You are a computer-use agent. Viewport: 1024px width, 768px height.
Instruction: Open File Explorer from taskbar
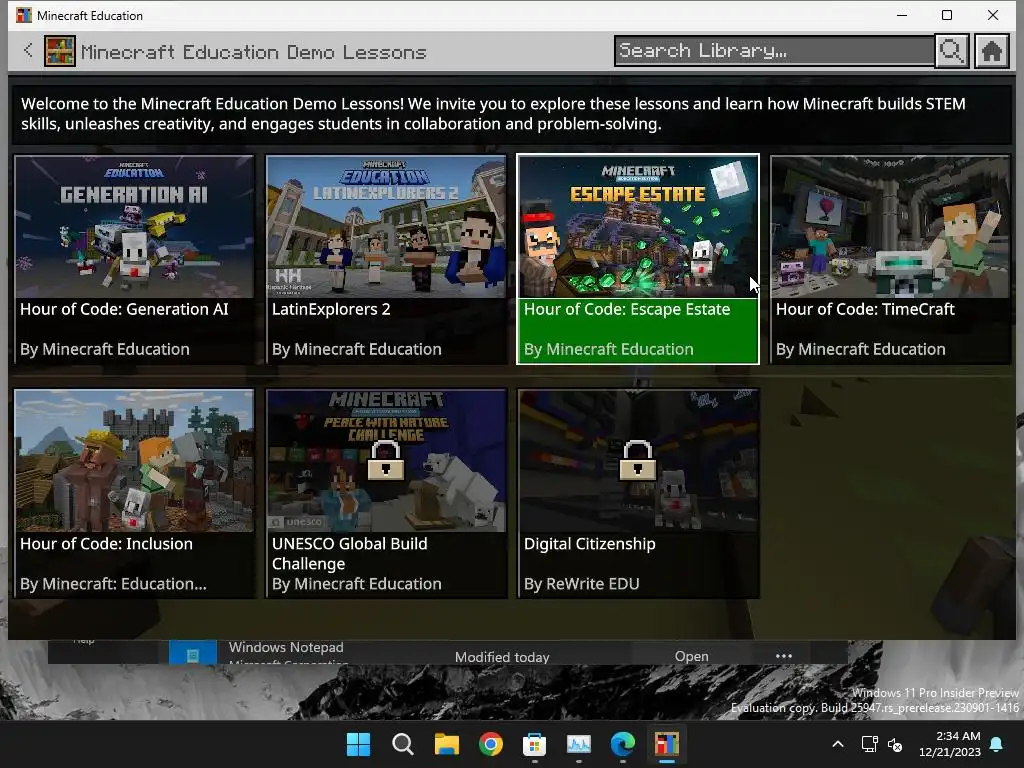(447, 744)
